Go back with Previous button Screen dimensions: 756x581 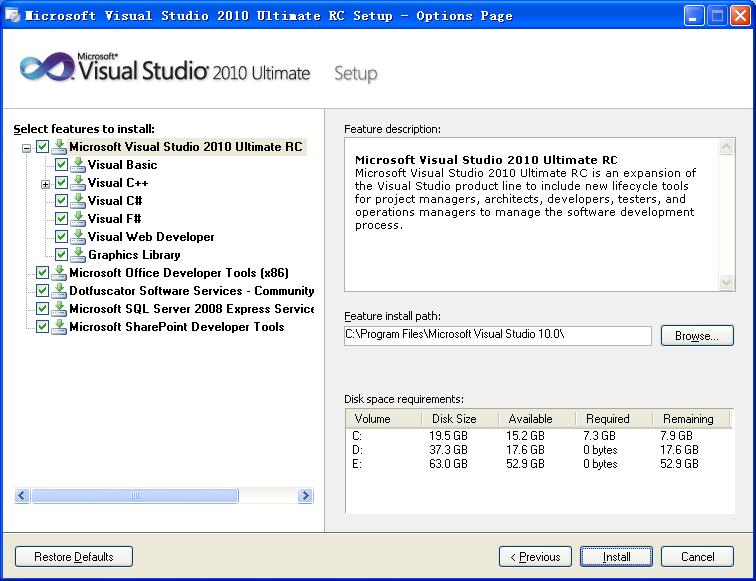[535, 557]
